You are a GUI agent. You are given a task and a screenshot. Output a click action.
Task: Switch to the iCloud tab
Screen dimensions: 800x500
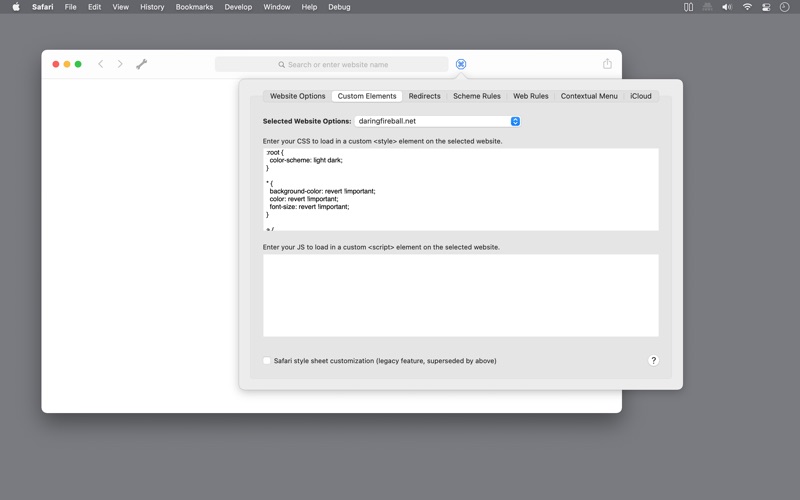click(641, 96)
